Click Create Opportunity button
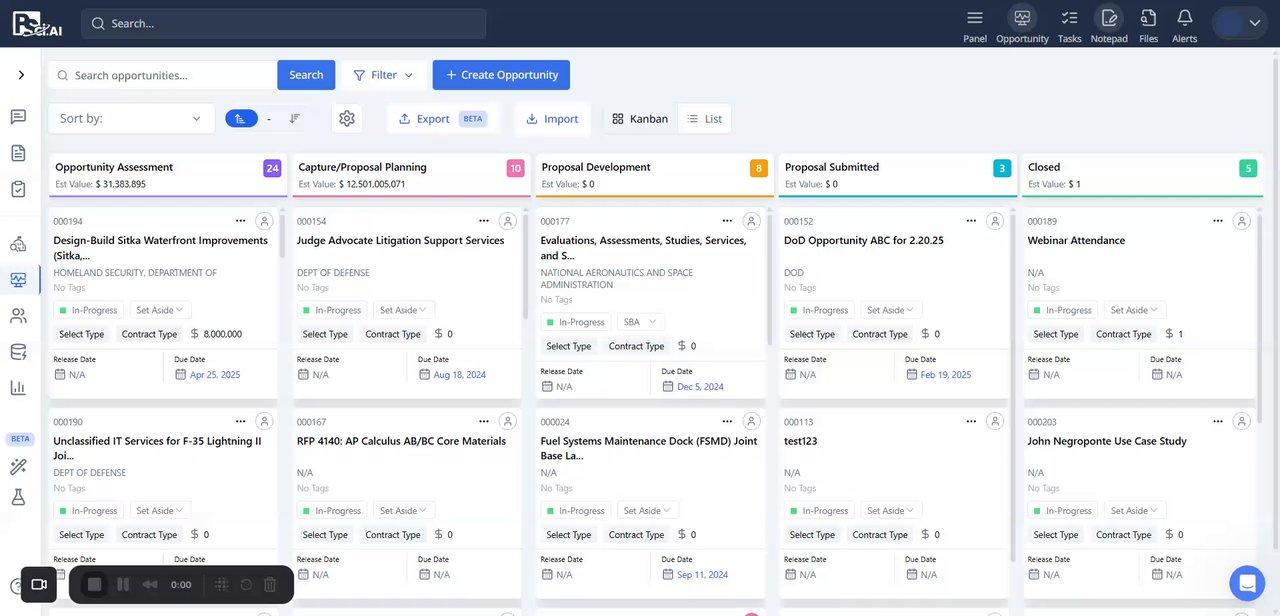Viewport: 1280px width, 616px height. [501, 75]
